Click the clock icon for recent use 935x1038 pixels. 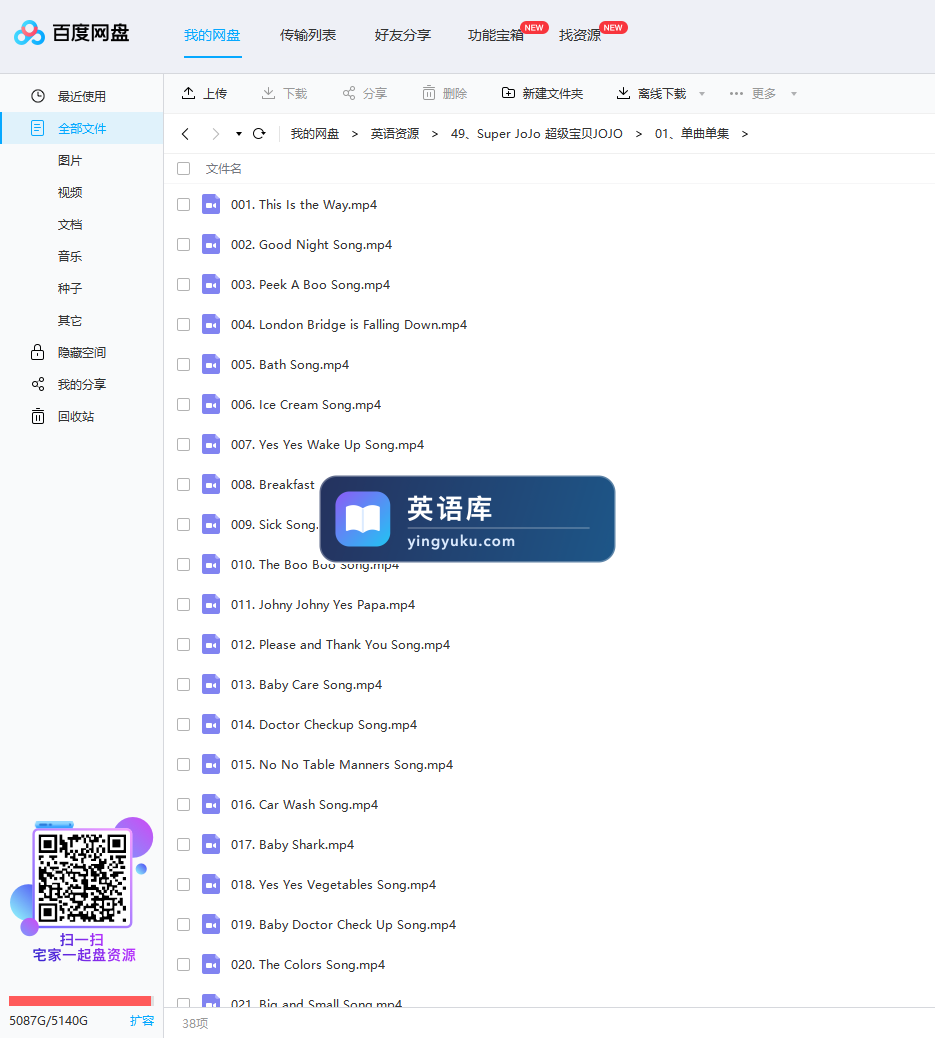pos(38,96)
